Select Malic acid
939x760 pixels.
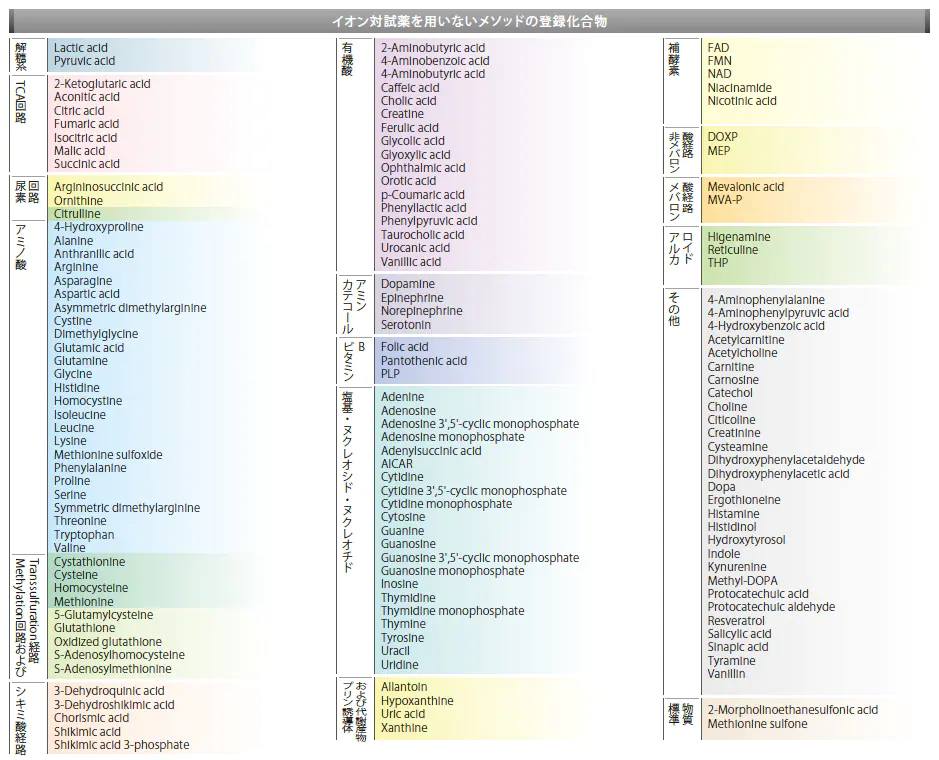click(x=80, y=151)
